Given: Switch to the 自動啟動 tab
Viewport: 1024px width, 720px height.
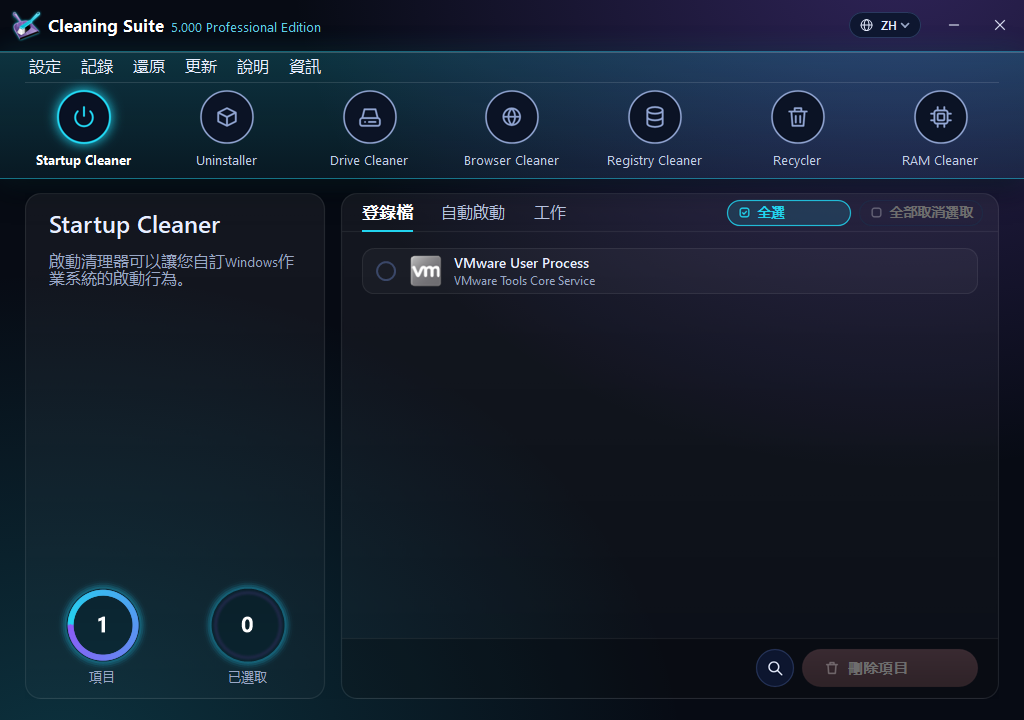Looking at the screenshot, I should point(473,213).
